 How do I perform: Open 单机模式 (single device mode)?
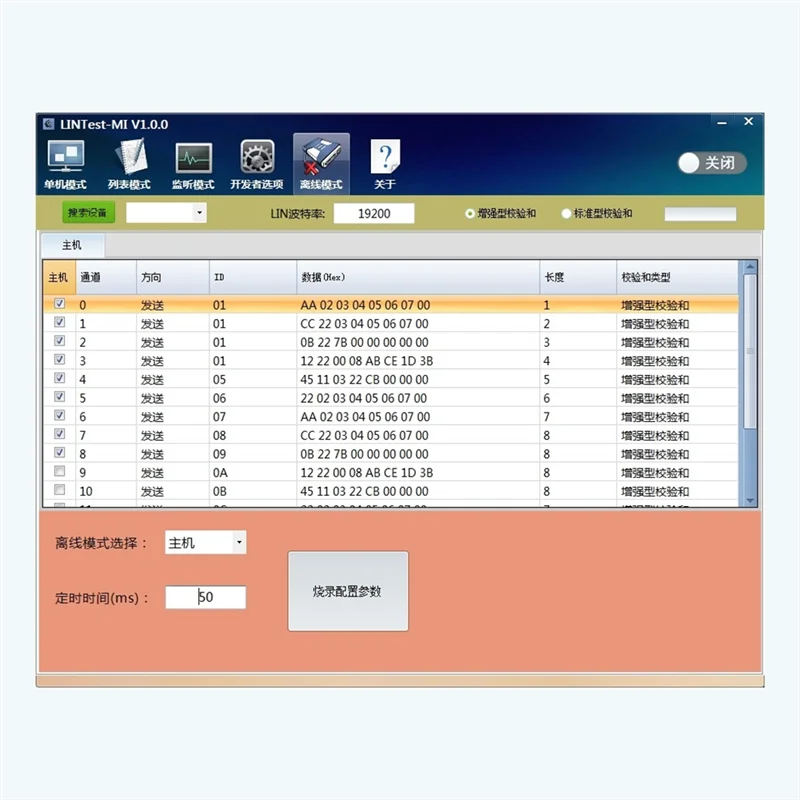[65, 165]
